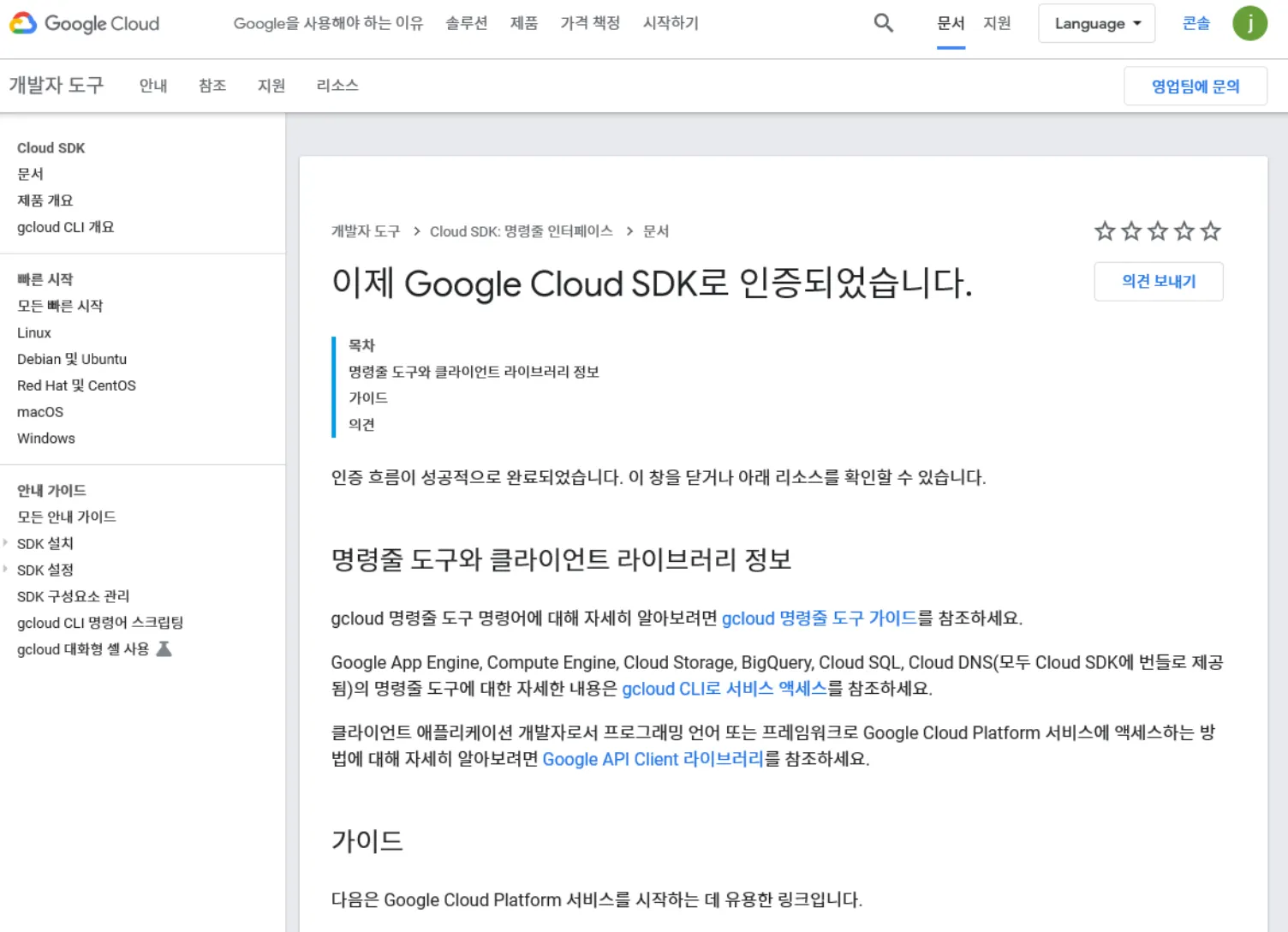Click the 영업팀에 문의 button
This screenshot has height=932, width=1288.
(x=1196, y=86)
